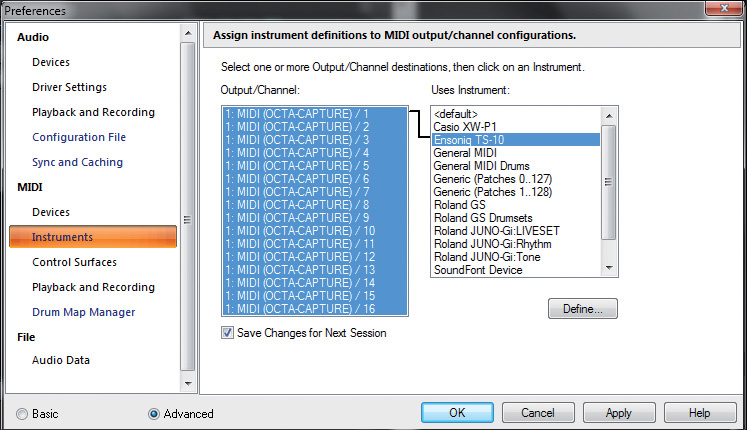Tick Save Changes for Next Session checkbox

(x=227, y=333)
